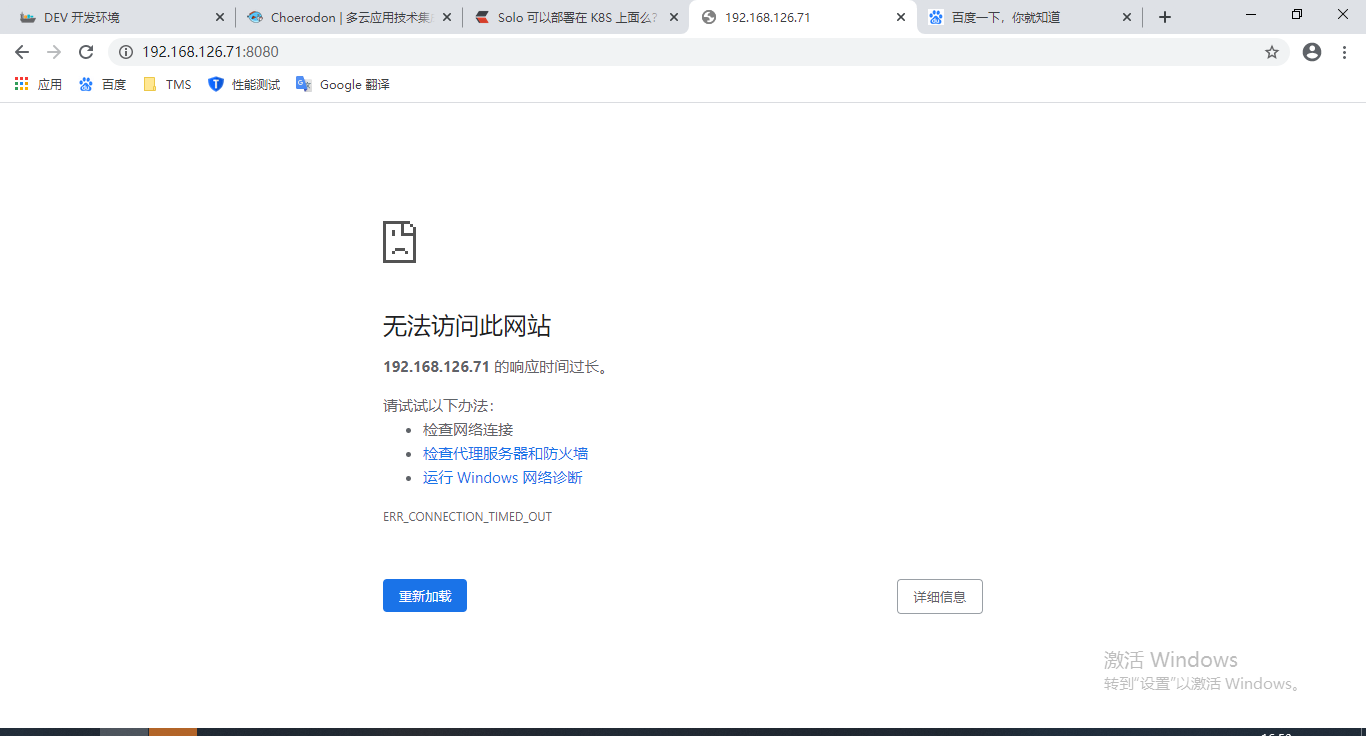Viewport: 1366px width, 736px height.
Task: Restore down the Chrome window
Action: pyautogui.click(x=1297, y=14)
